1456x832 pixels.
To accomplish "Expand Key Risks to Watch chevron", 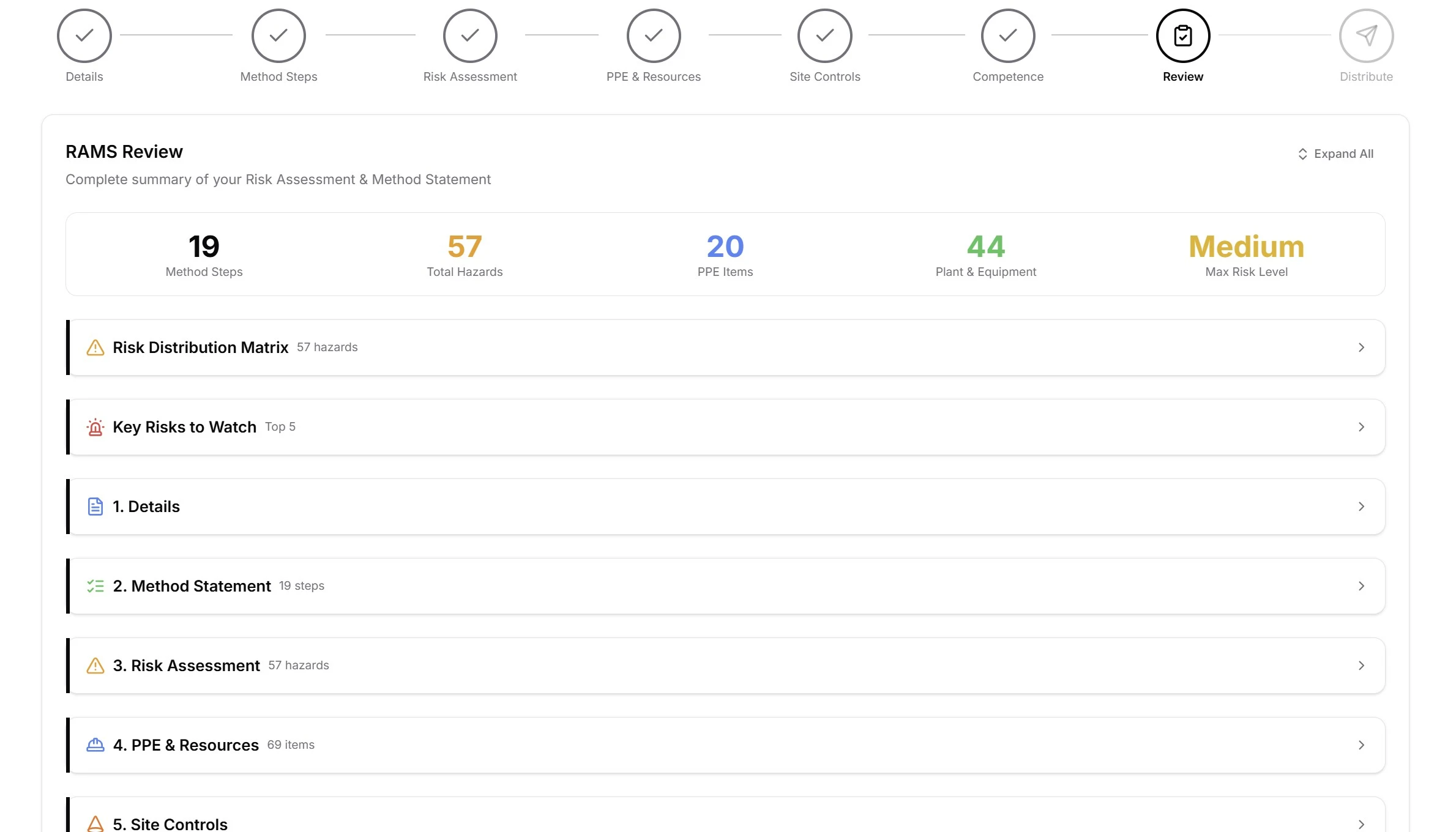I will [1361, 427].
